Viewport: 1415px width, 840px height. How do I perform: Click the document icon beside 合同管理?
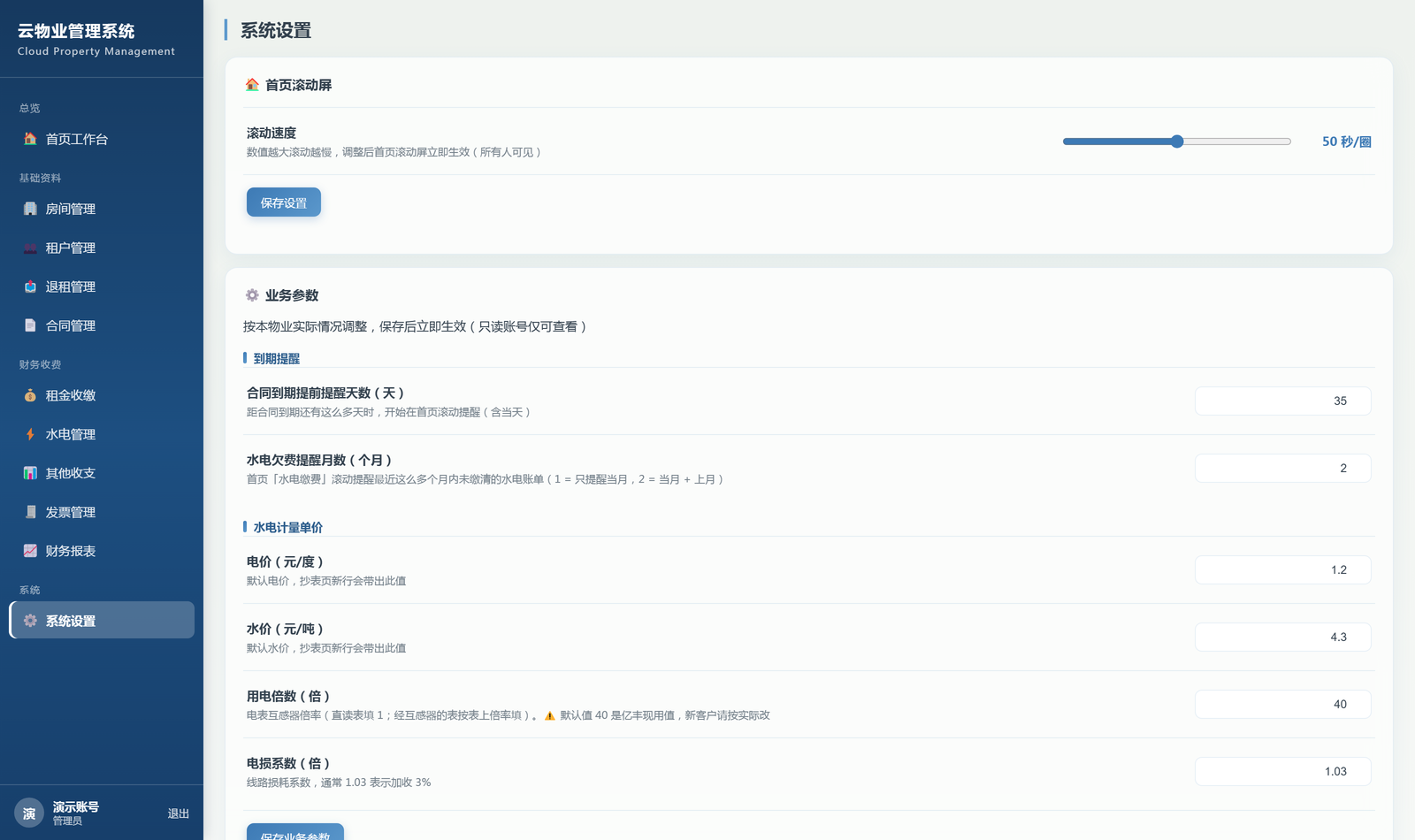point(30,325)
